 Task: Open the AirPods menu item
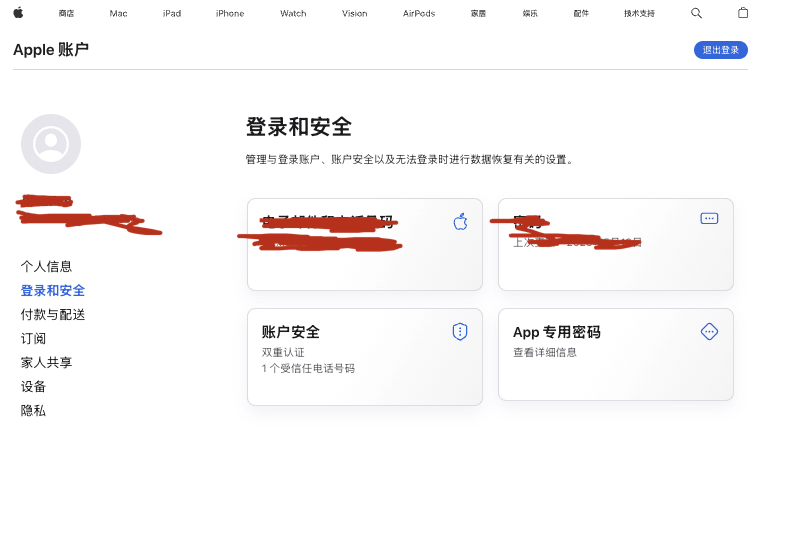click(x=419, y=14)
